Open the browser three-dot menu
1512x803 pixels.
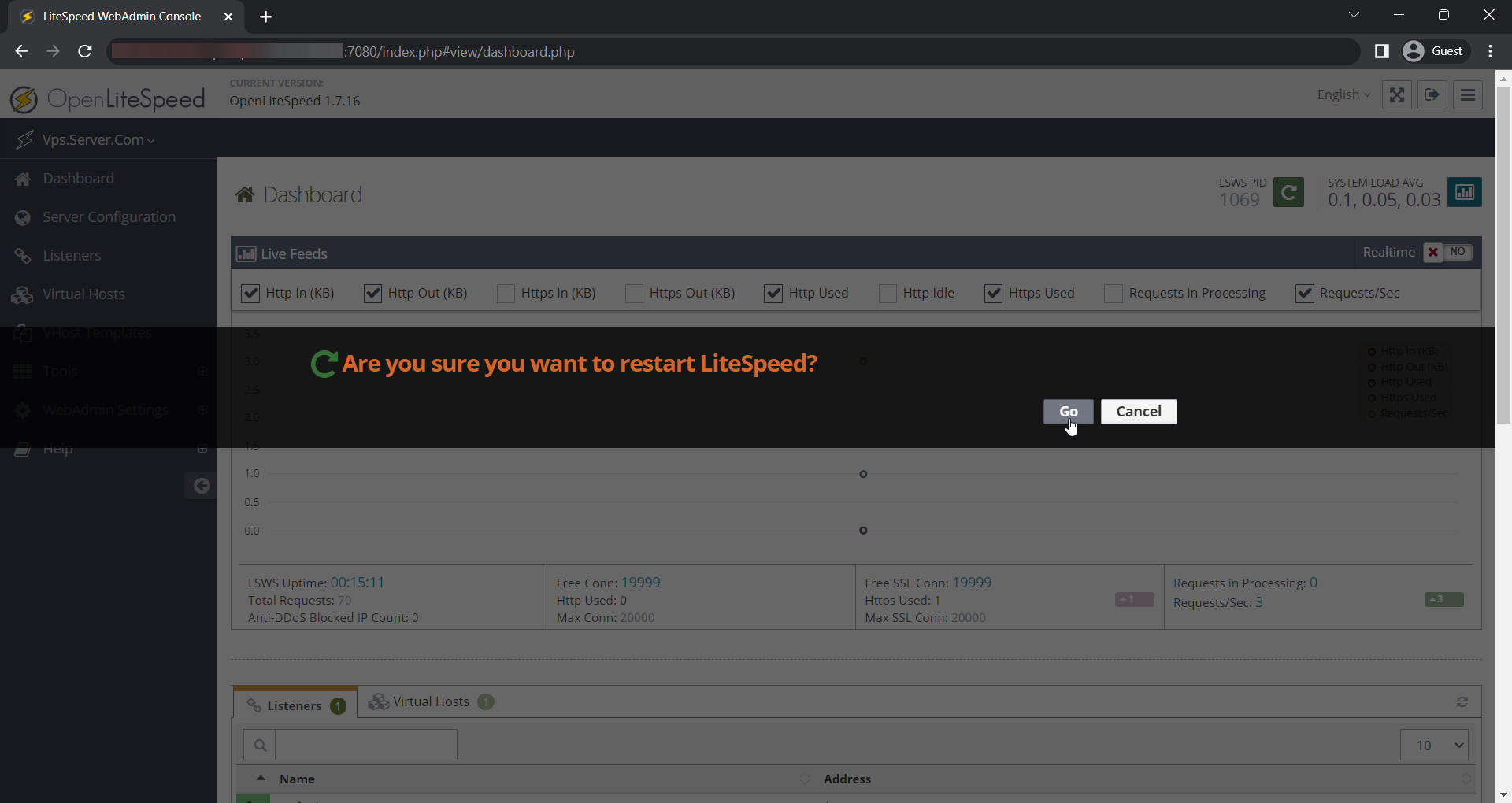(x=1490, y=51)
